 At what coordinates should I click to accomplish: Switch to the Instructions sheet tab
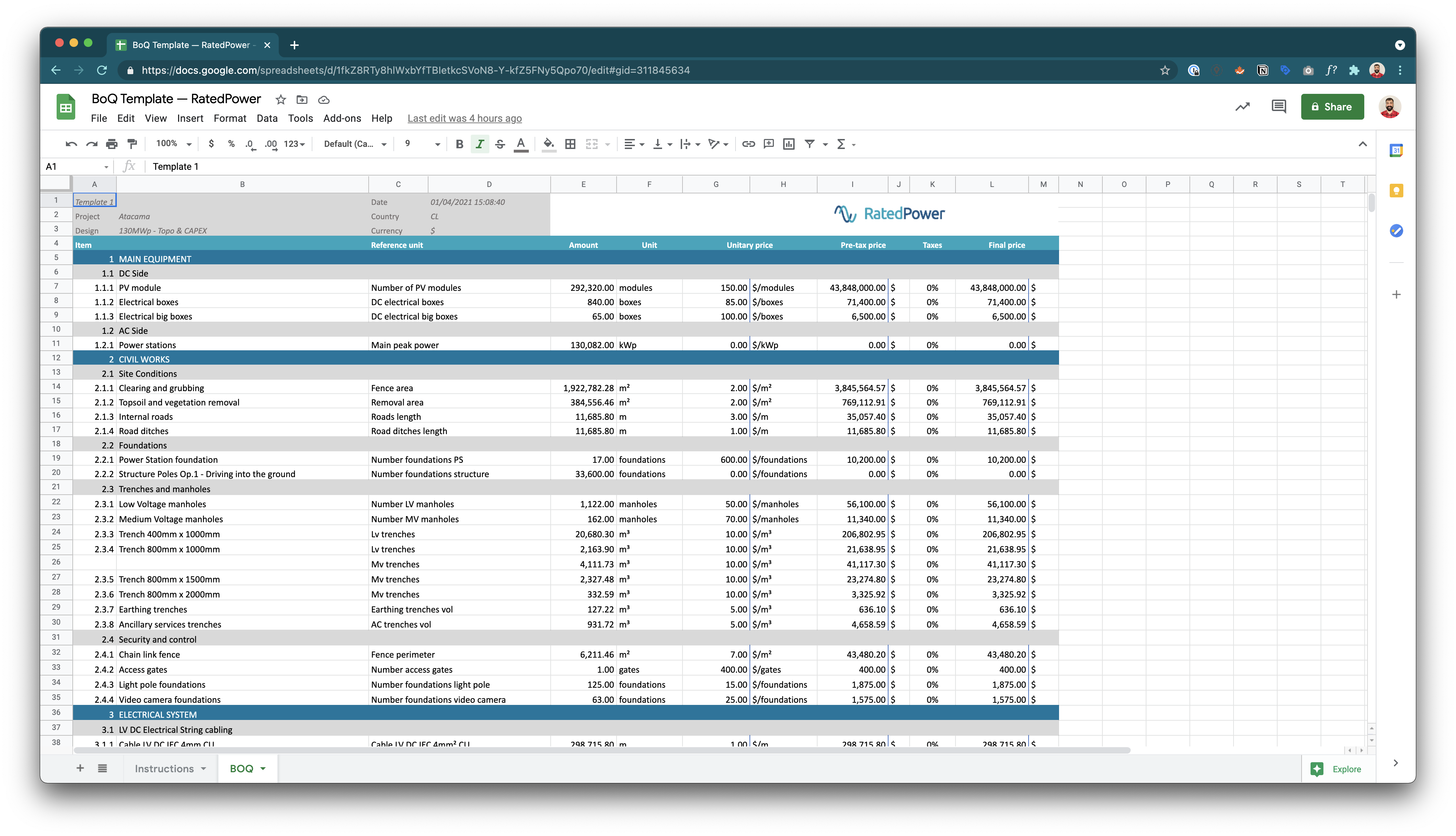pyautogui.click(x=164, y=768)
